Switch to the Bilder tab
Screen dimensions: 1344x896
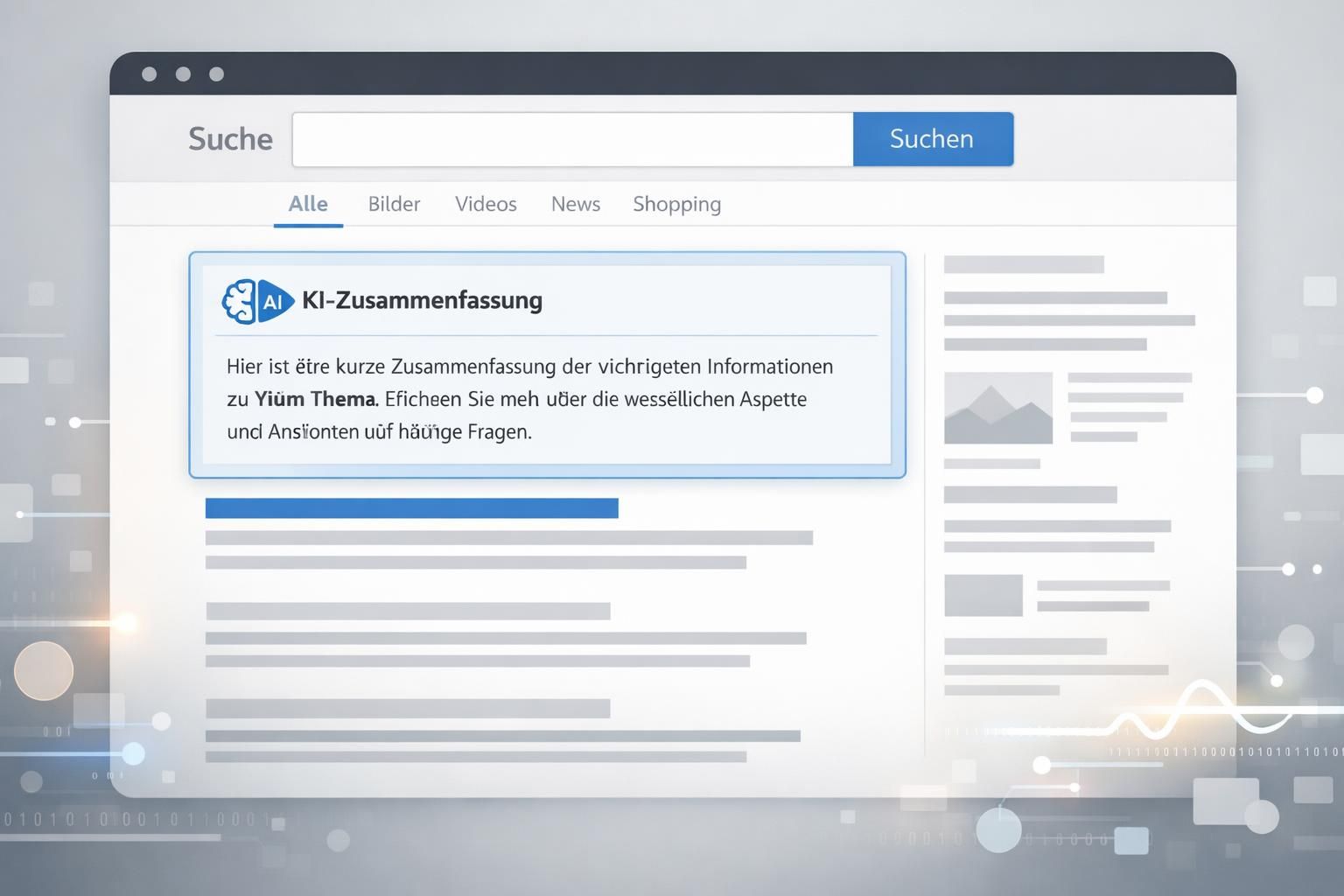pyautogui.click(x=394, y=204)
